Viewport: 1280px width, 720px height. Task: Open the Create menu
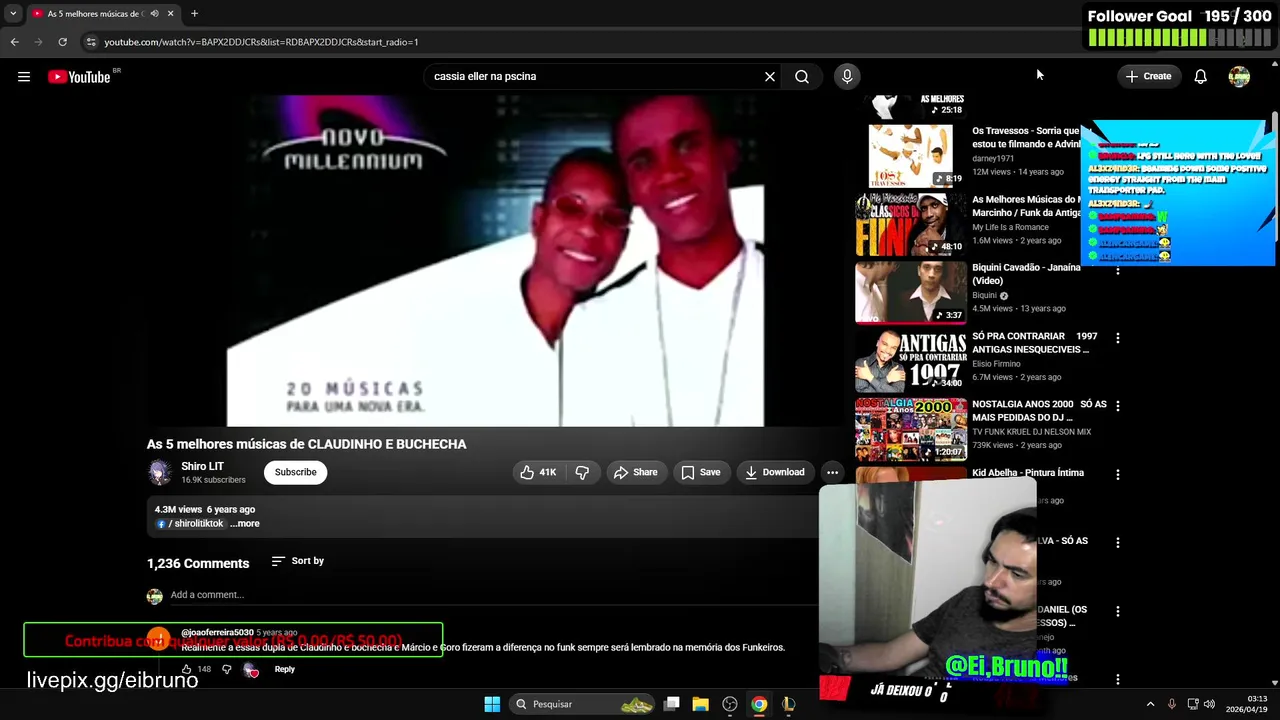[x=1148, y=76]
